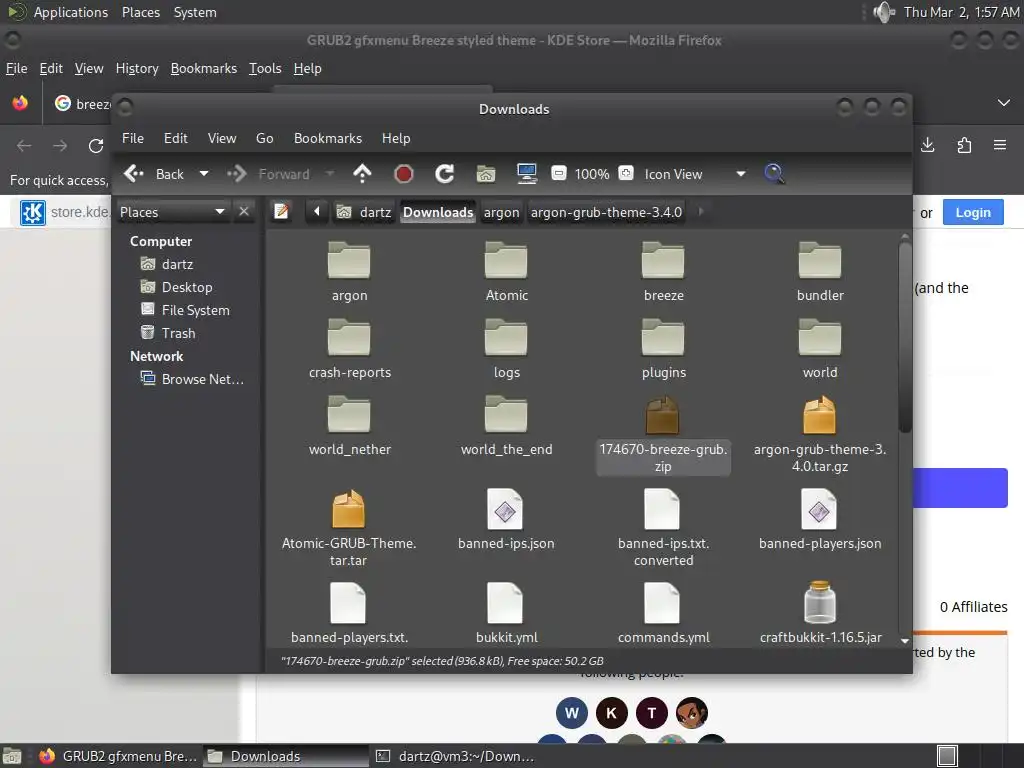This screenshot has width=1024, height=768.
Task: Click the argon-grub-theme-3.4.0 breadcrumb
Action: point(606,212)
